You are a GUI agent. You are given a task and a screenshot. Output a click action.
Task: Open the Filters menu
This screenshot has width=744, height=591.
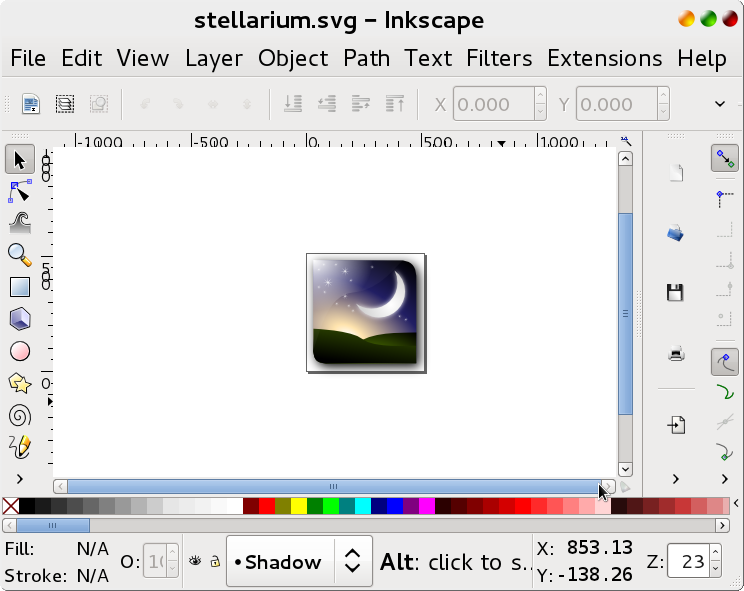(x=499, y=58)
